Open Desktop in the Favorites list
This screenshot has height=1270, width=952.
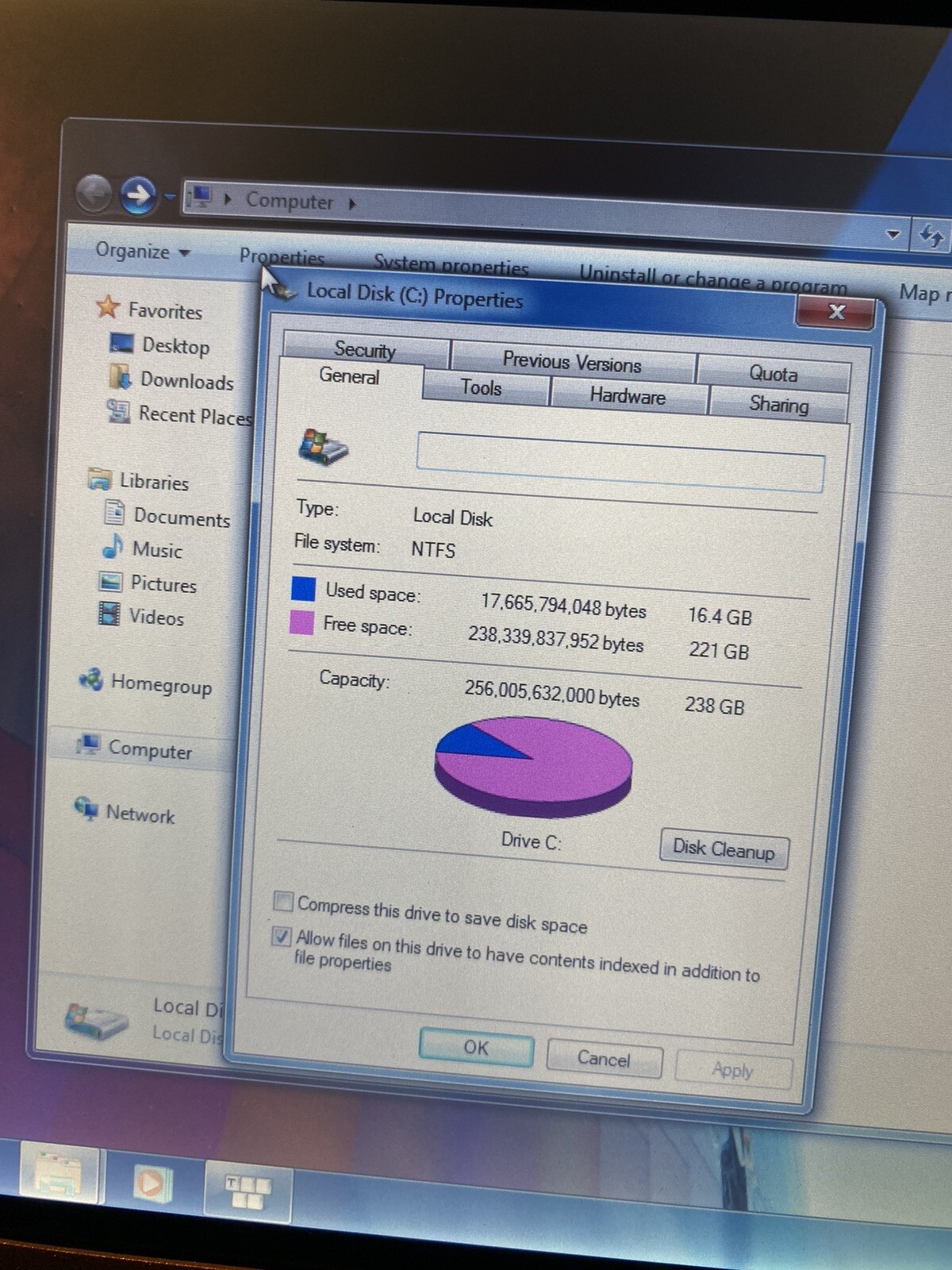[175, 346]
